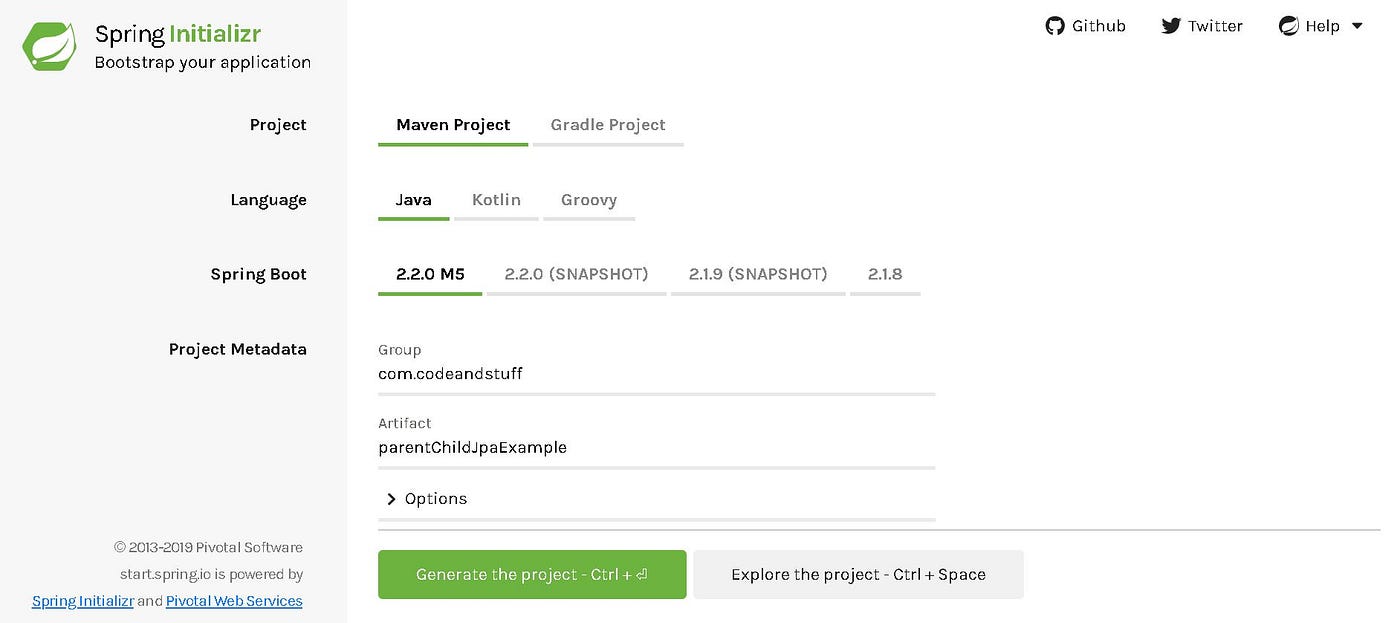Image resolution: width=1400 pixels, height=623 pixels.
Task: Explore the project
Action: [858, 574]
